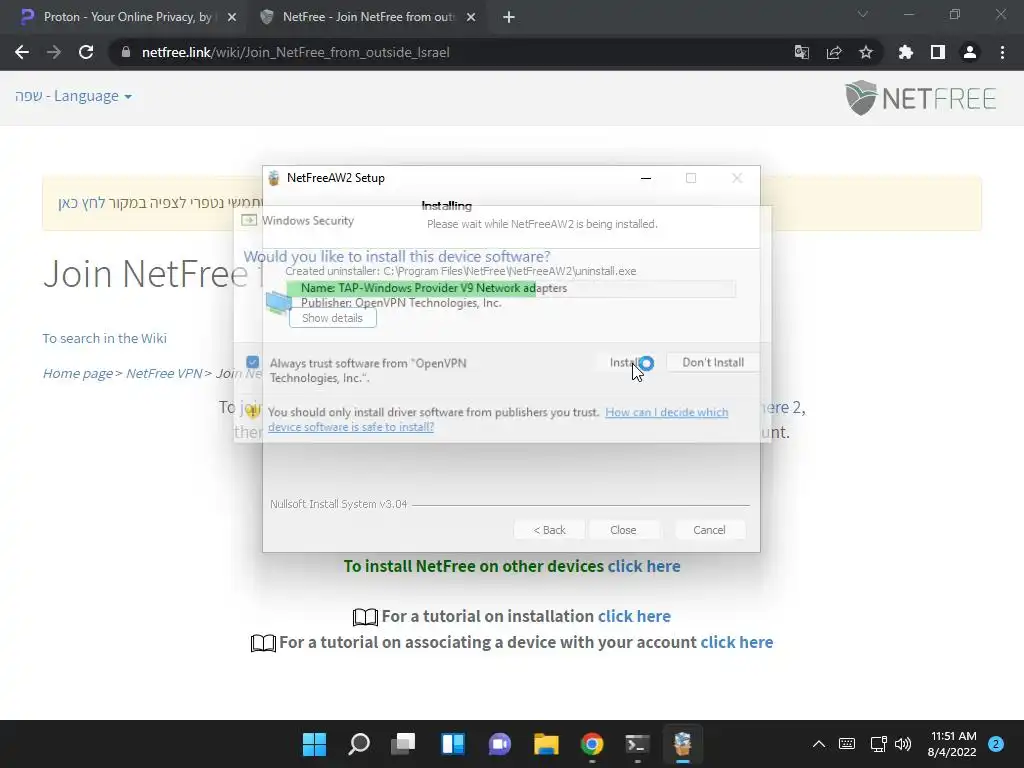
Task: Bookmark this page with star icon
Action: pos(866,52)
